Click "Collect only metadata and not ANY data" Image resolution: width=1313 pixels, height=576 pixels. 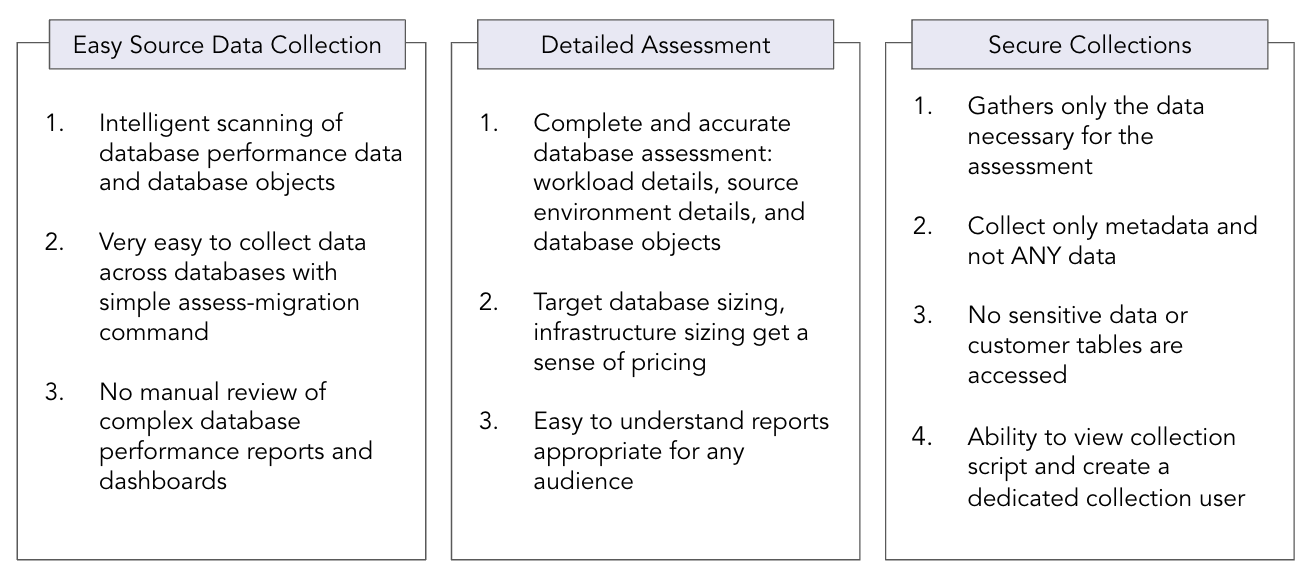pyautogui.click(x=1111, y=242)
